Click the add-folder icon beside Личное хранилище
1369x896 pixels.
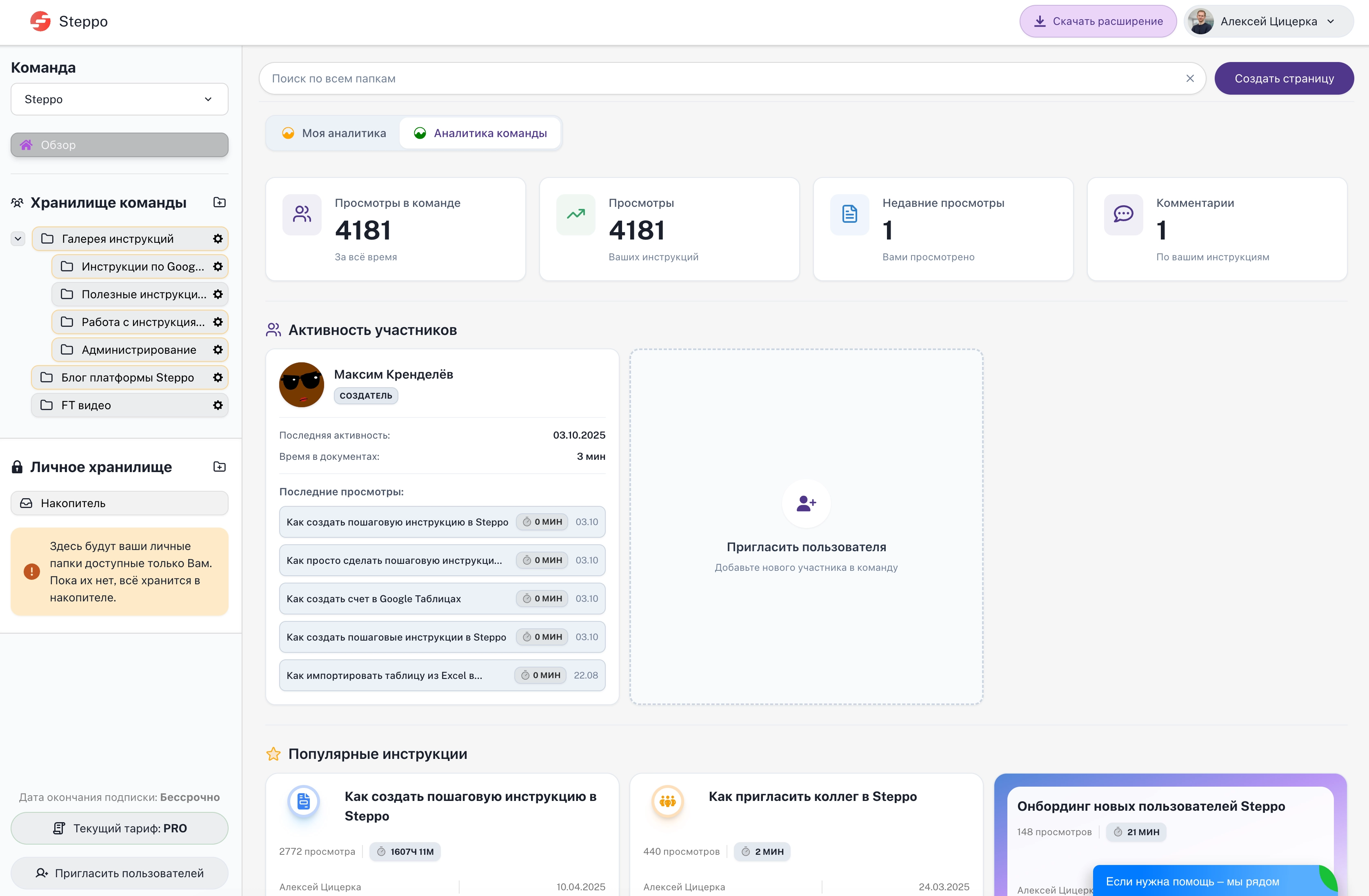click(219, 466)
